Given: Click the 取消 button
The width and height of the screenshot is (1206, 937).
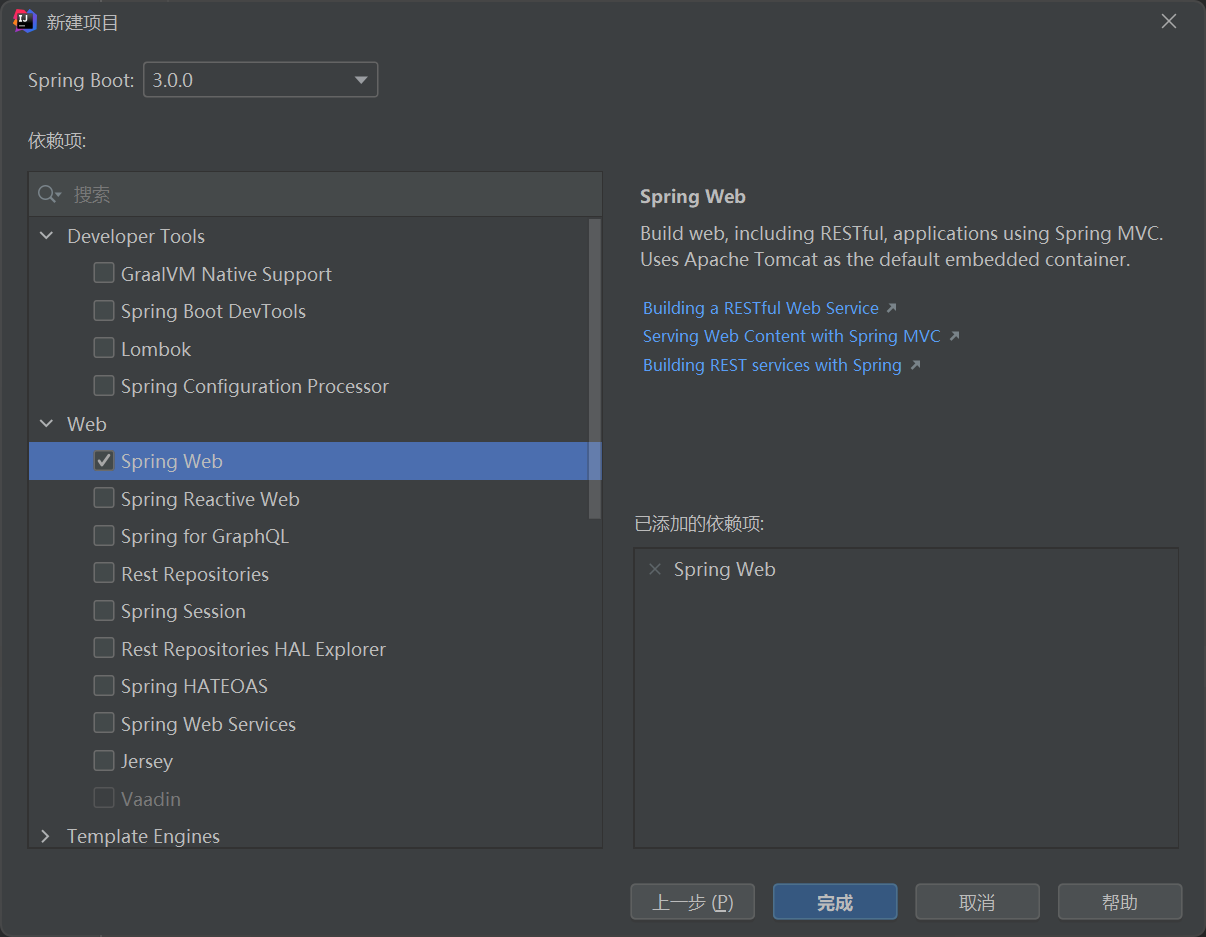Looking at the screenshot, I should coord(977,902).
